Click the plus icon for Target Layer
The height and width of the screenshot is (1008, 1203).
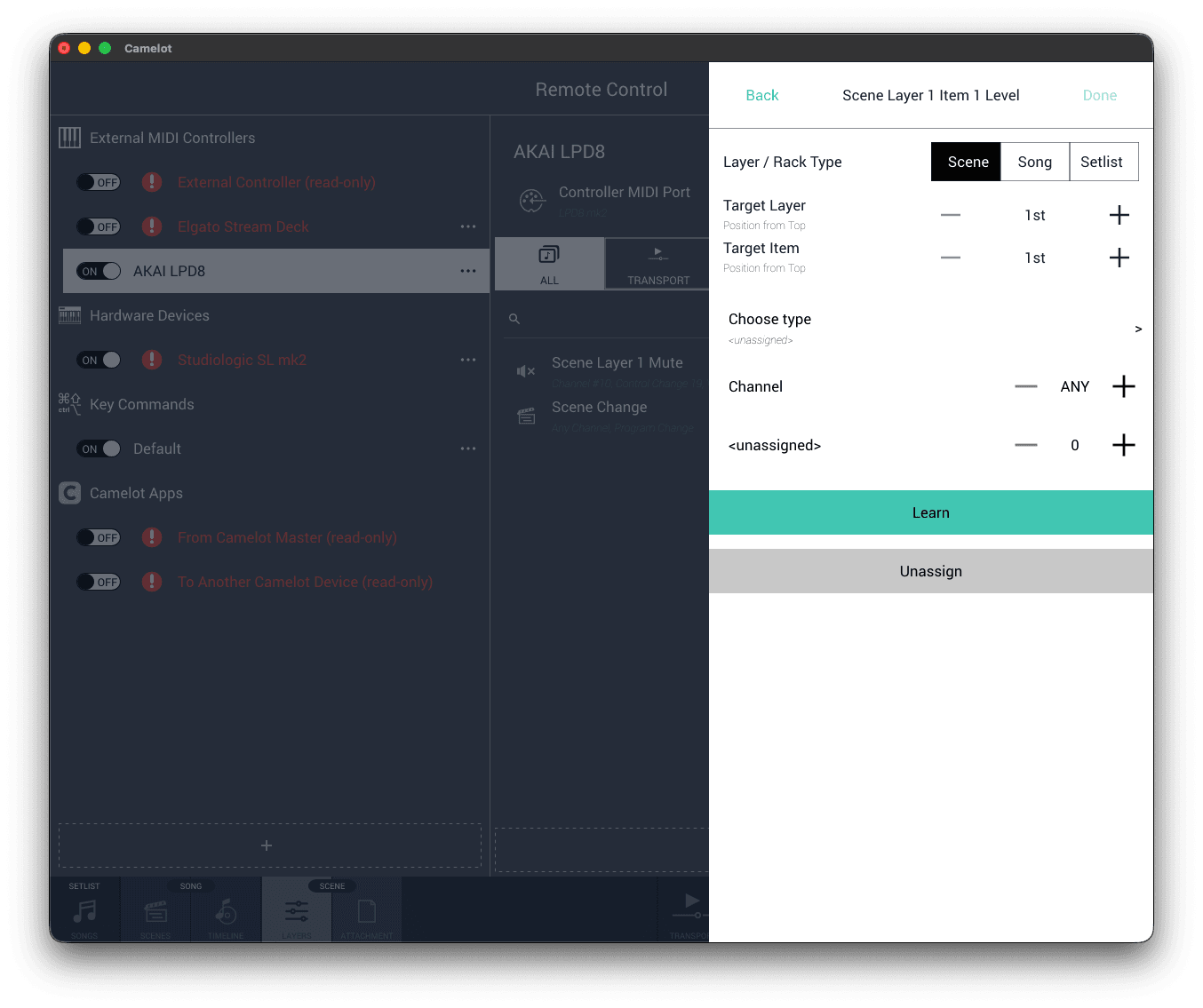coord(1119,215)
